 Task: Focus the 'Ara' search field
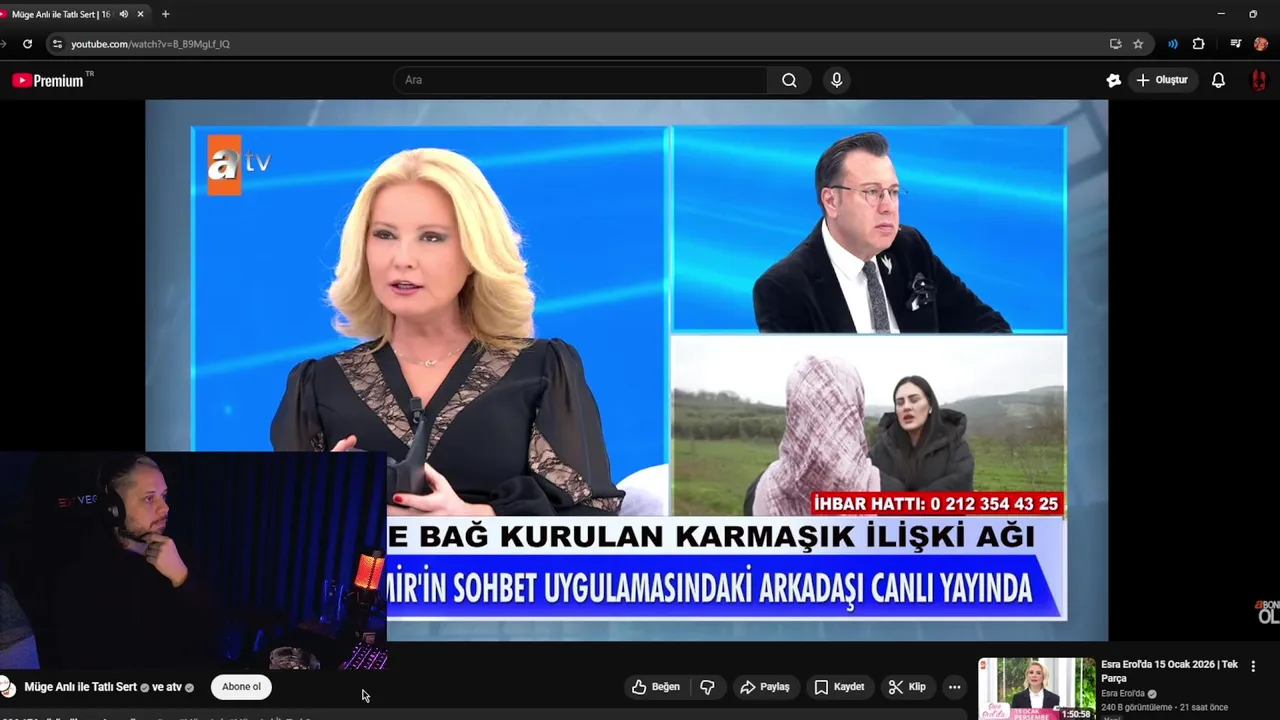[581, 80]
